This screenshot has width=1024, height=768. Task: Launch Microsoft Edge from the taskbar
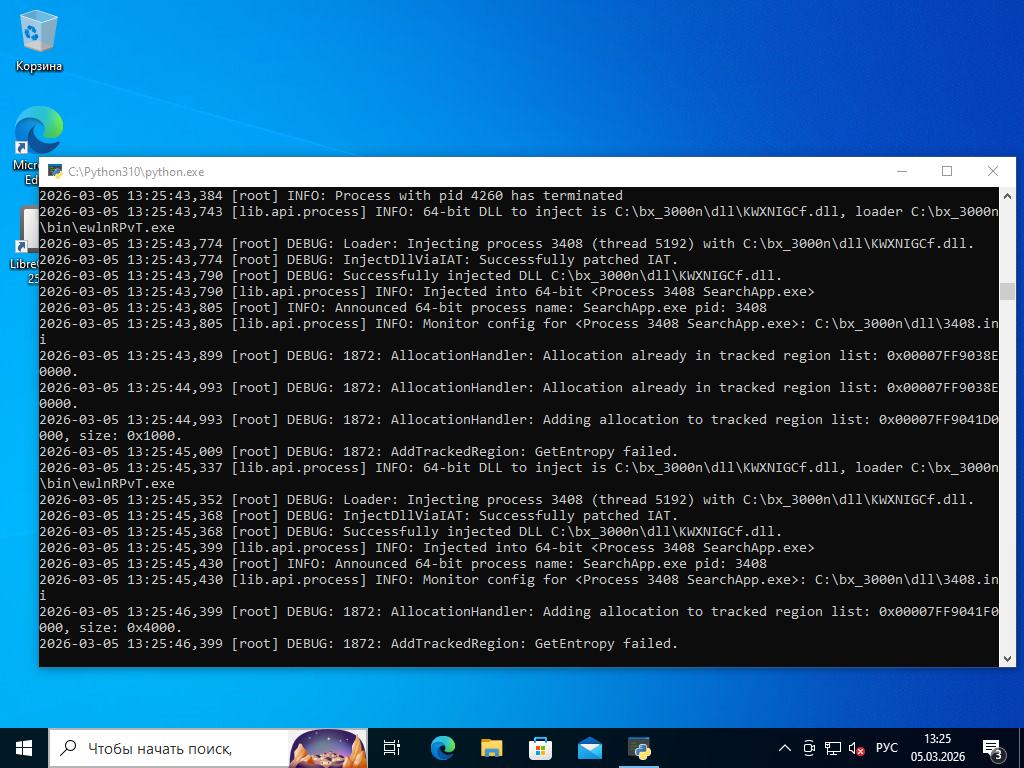(442, 748)
